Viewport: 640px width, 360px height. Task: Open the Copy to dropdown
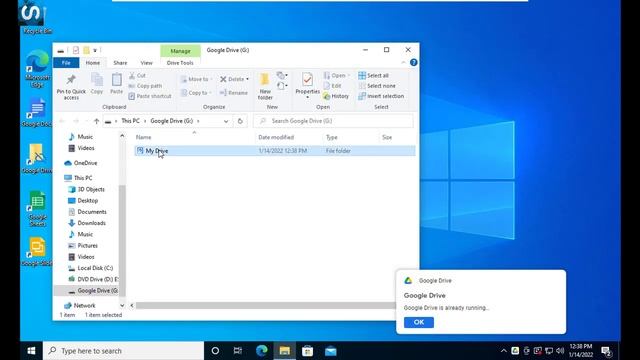point(196,93)
